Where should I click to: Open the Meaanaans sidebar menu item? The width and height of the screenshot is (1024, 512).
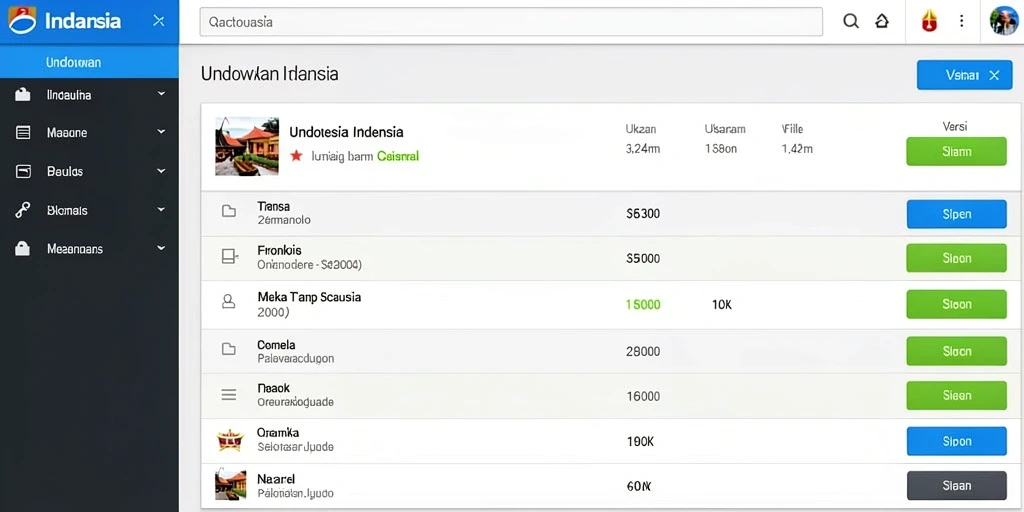coord(89,249)
